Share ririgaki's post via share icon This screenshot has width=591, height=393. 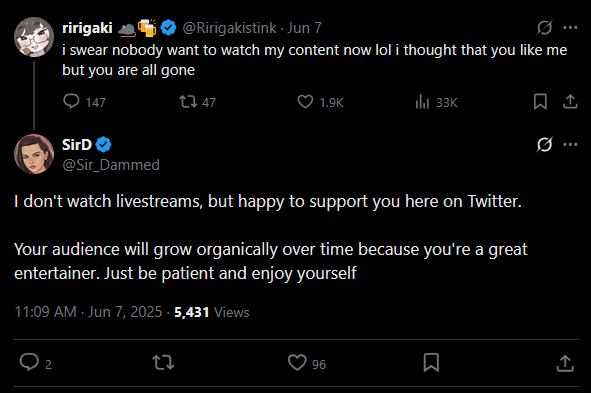point(570,102)
